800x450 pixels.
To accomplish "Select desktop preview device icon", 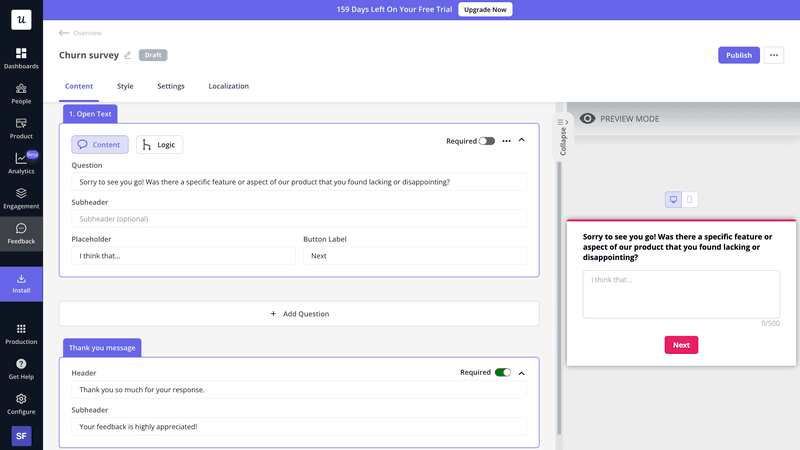I will click(674, 200).
